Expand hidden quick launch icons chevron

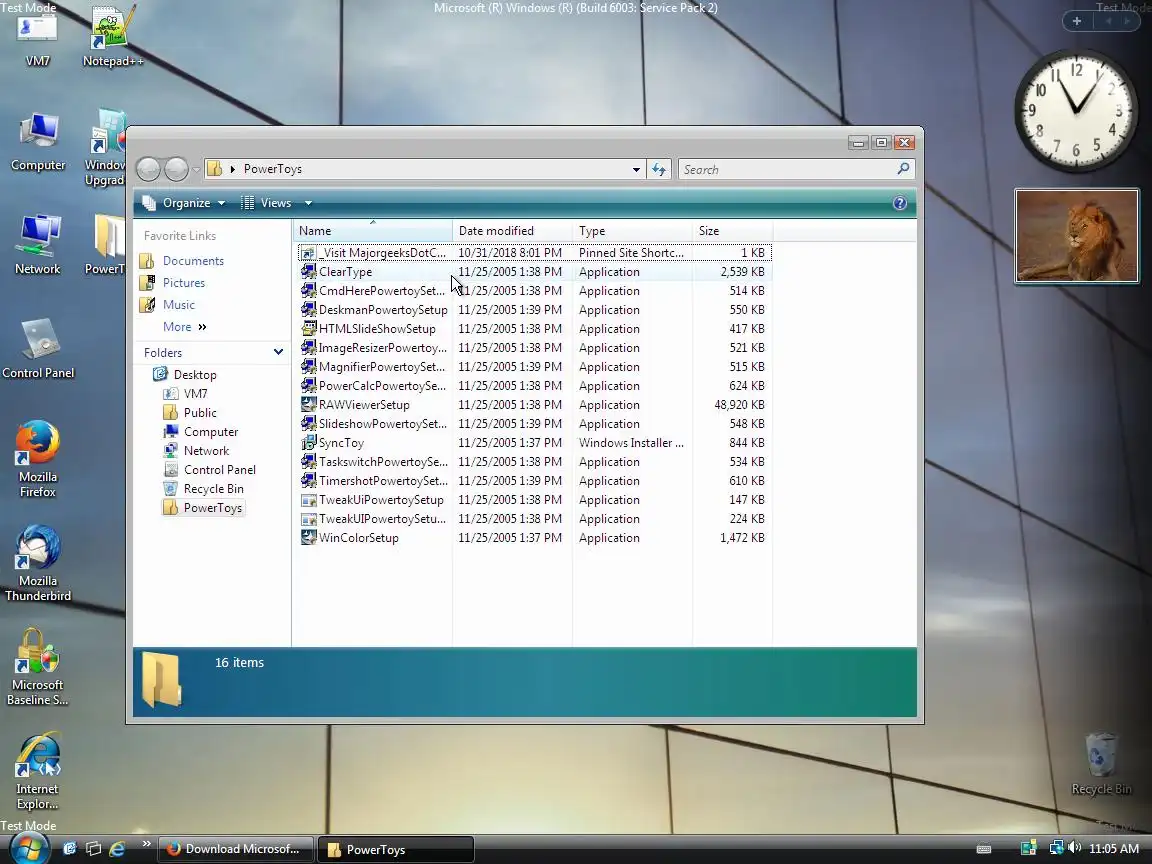(146, 843)
